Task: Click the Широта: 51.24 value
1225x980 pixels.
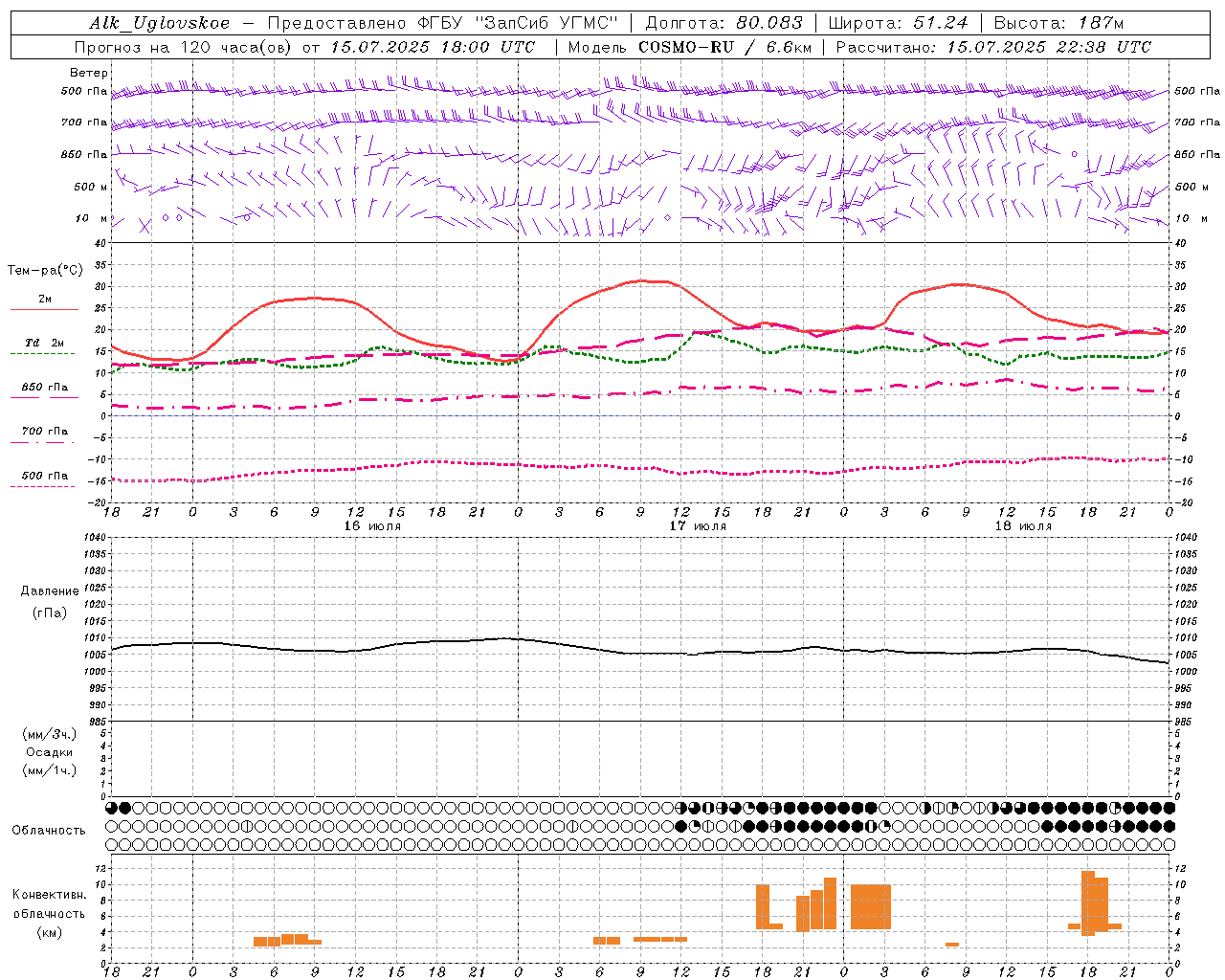Action: [x=898, y=23]
